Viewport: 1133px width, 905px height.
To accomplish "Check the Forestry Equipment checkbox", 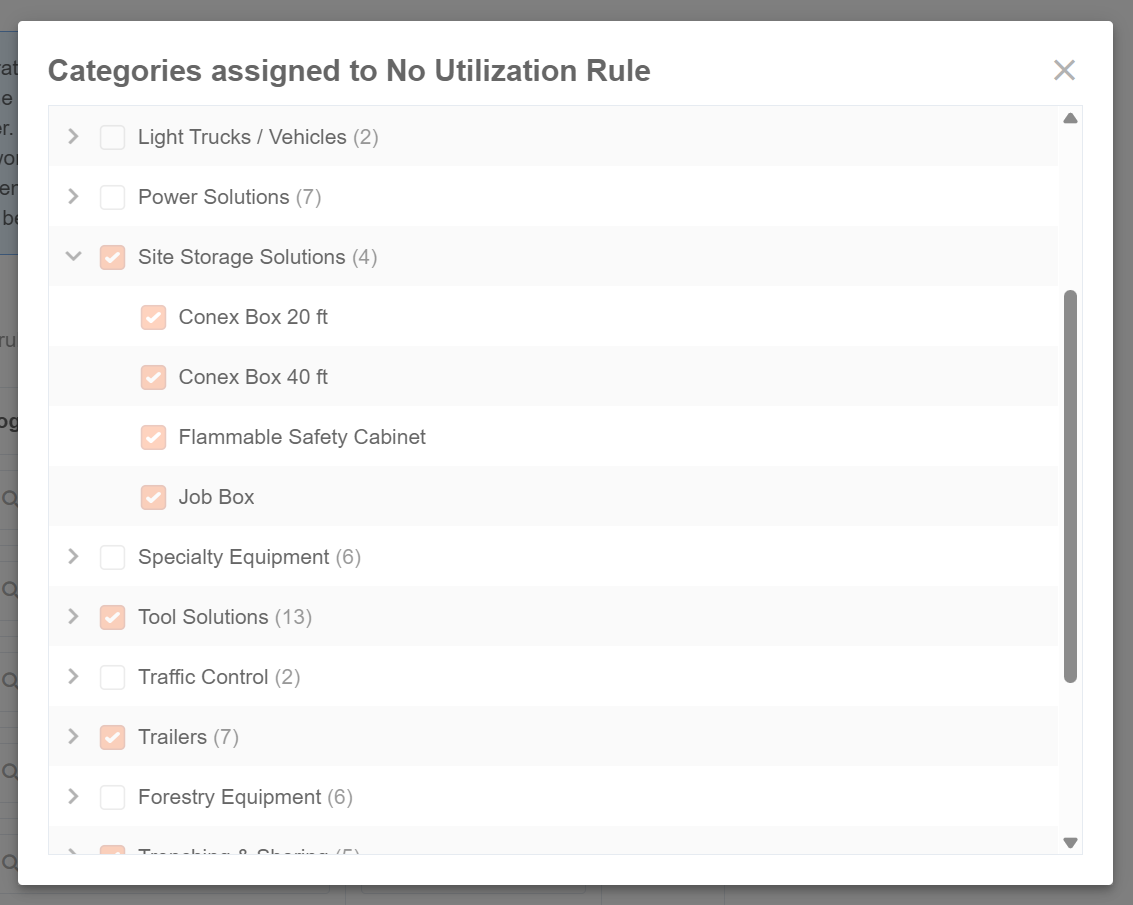I will [x=113, y=797].
